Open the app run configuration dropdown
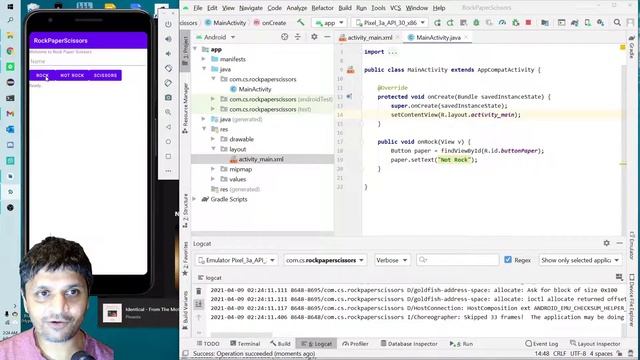 tap(329, 23)
